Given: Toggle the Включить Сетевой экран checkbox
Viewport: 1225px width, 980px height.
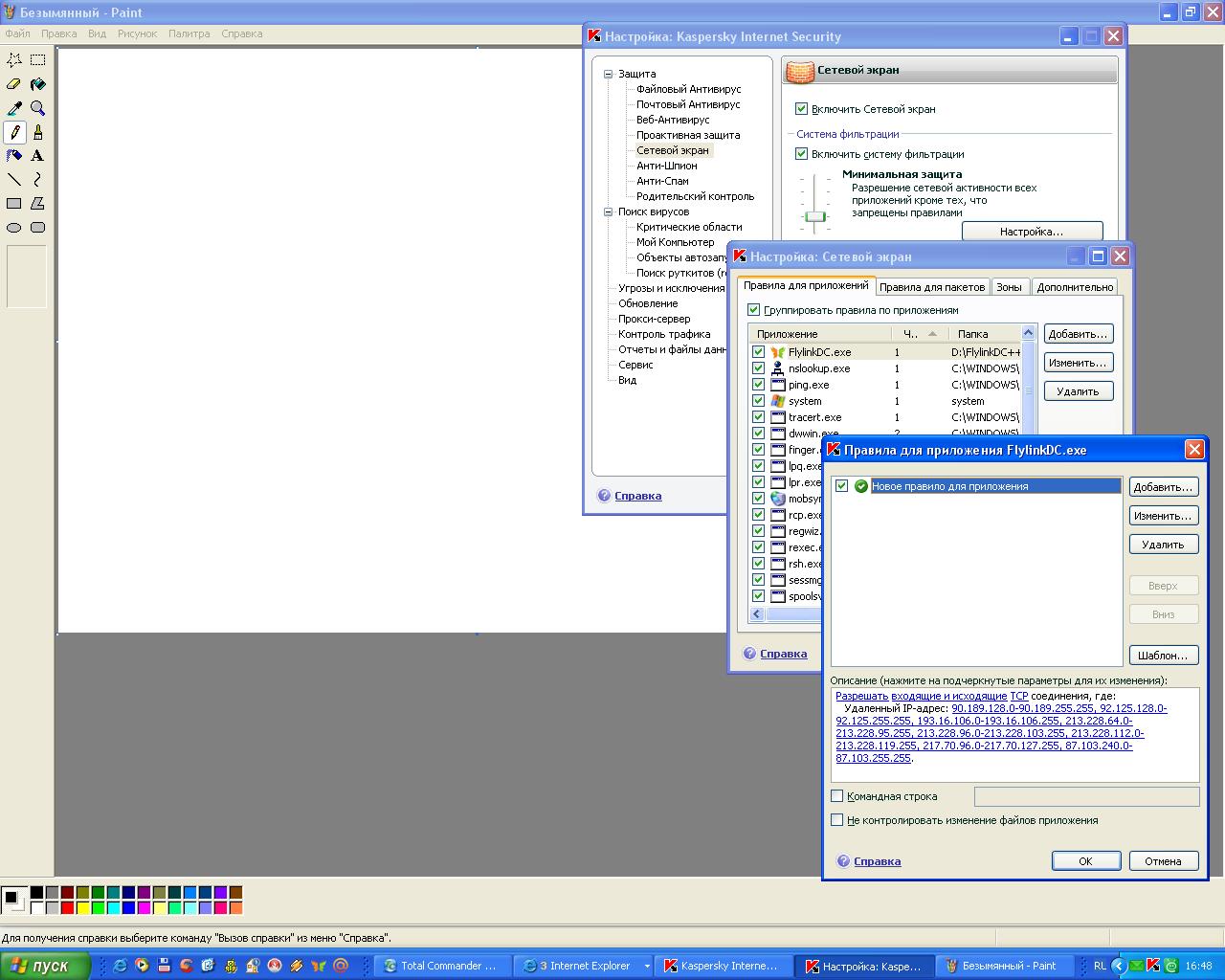Looking at the screenshot, I should [802, 109].
